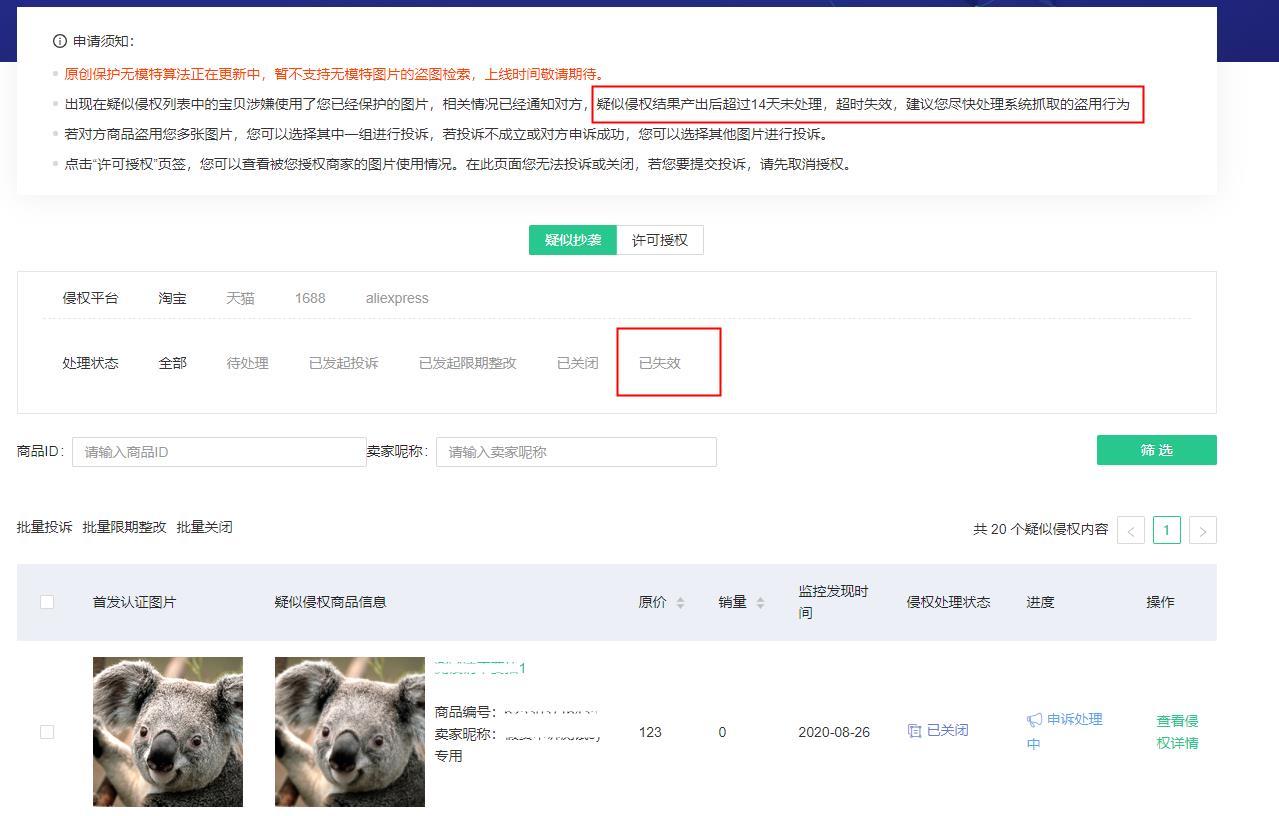
Task: Click the 监控发现时间 column header
Action: 833,602
